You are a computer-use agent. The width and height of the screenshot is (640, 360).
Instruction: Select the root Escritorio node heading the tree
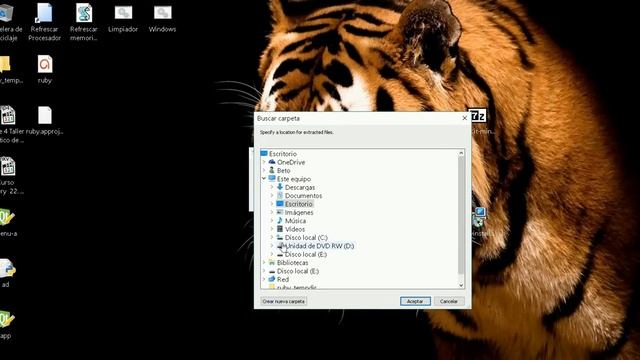coord(282,154)
